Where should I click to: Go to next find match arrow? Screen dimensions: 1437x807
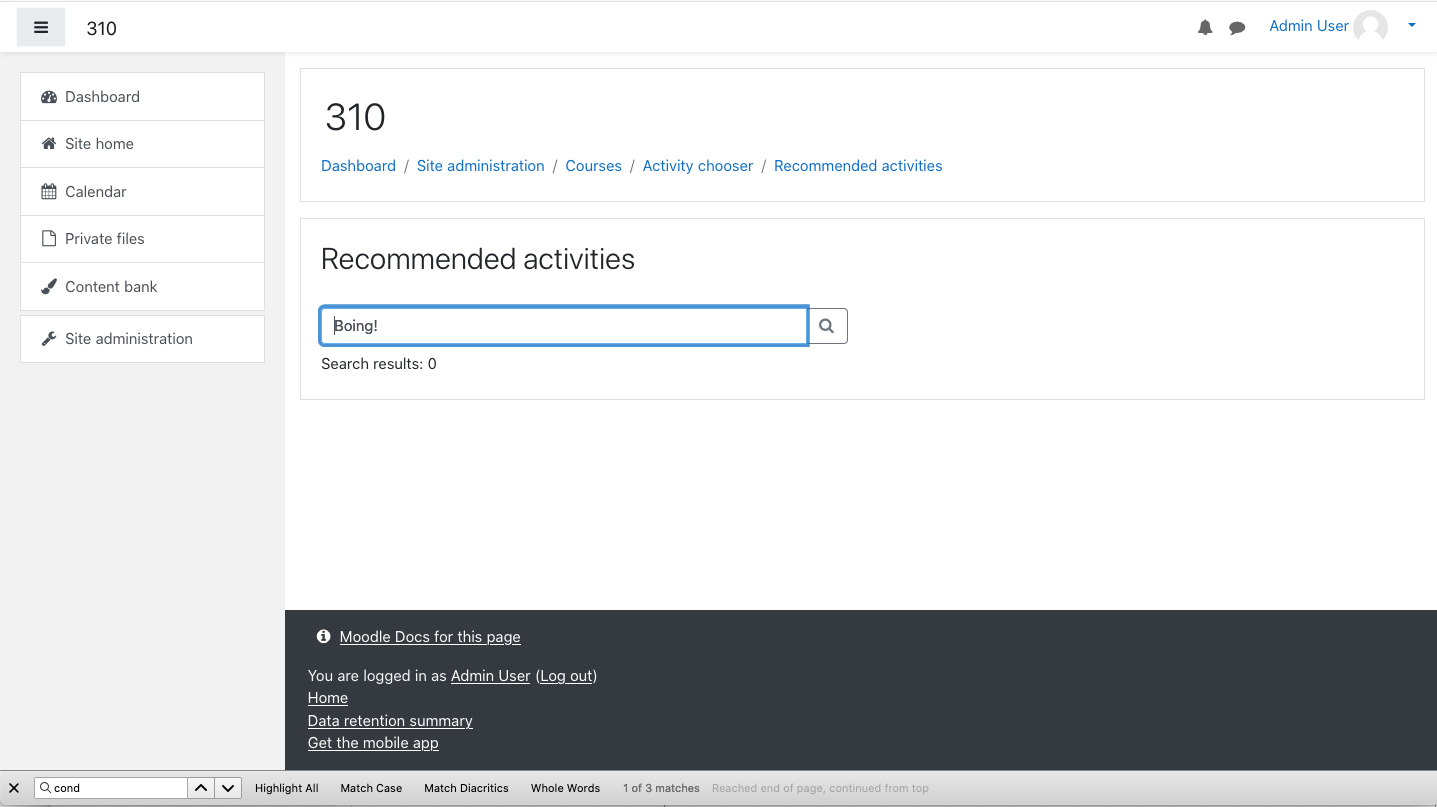pos(228,788)
